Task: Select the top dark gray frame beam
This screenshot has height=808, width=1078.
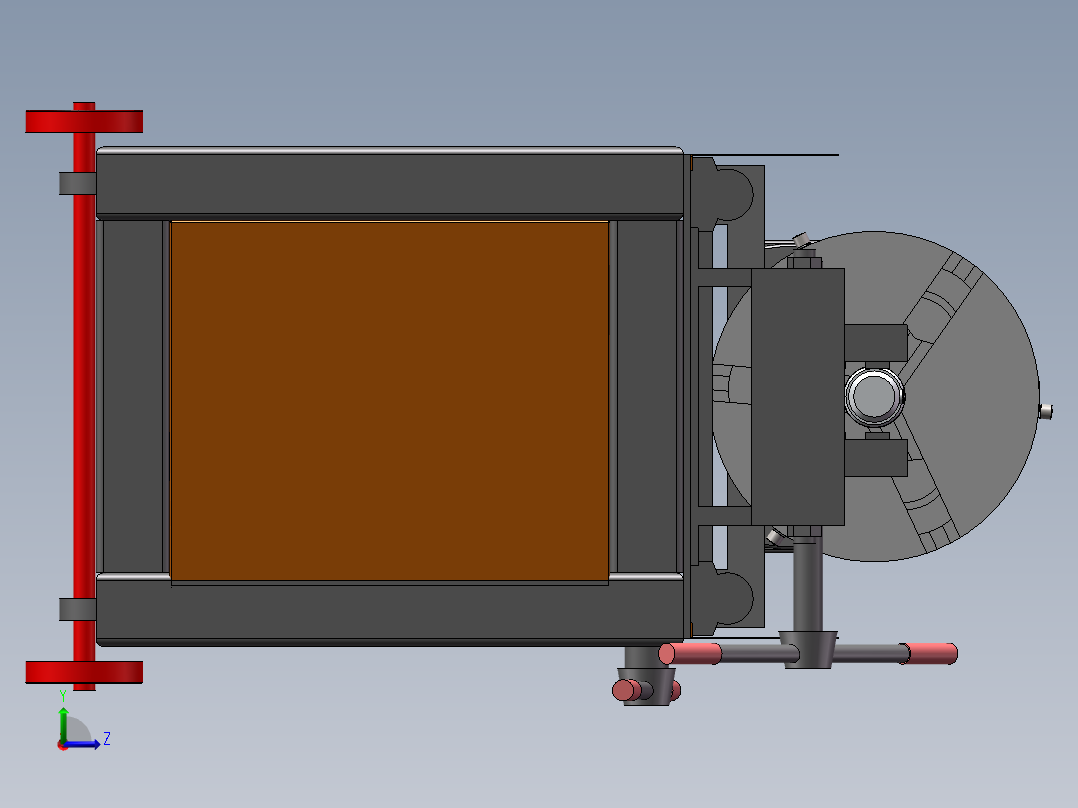Action: (390, 184)
